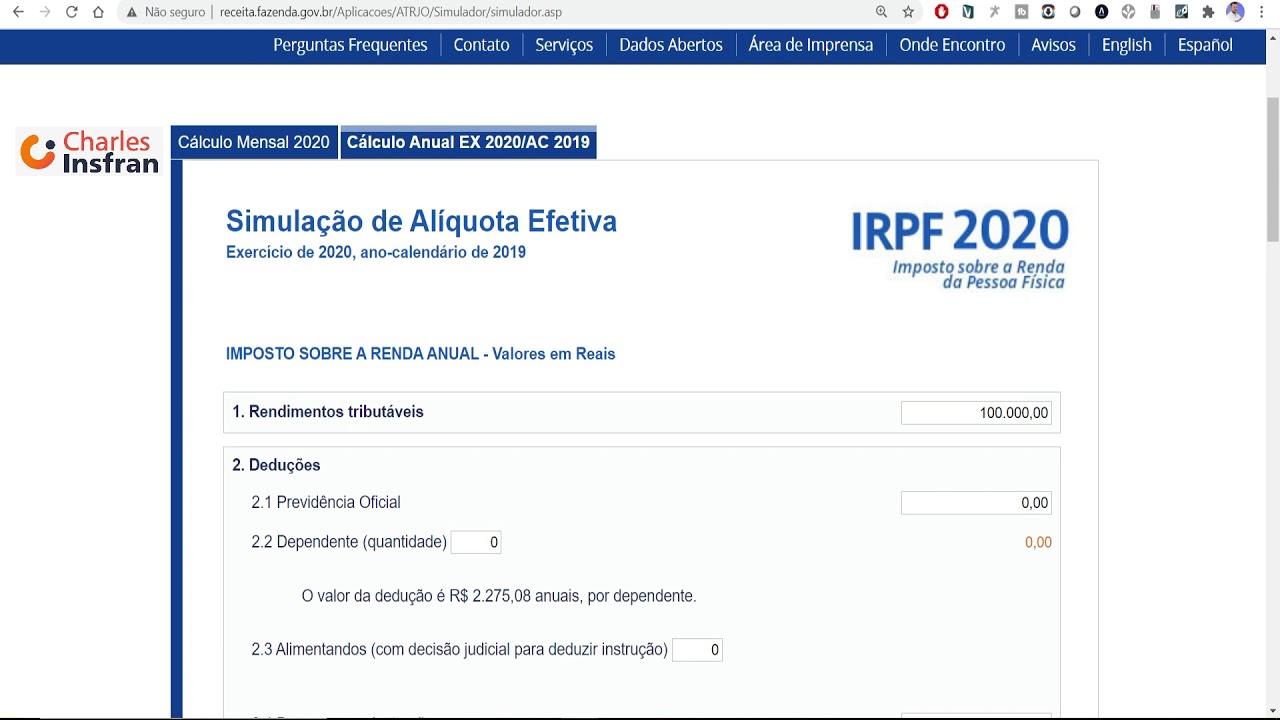
Task: Click 'O valor da dedução é R$ 2.275,08' note
Action: pyautogui.click(x=499, y=596)
